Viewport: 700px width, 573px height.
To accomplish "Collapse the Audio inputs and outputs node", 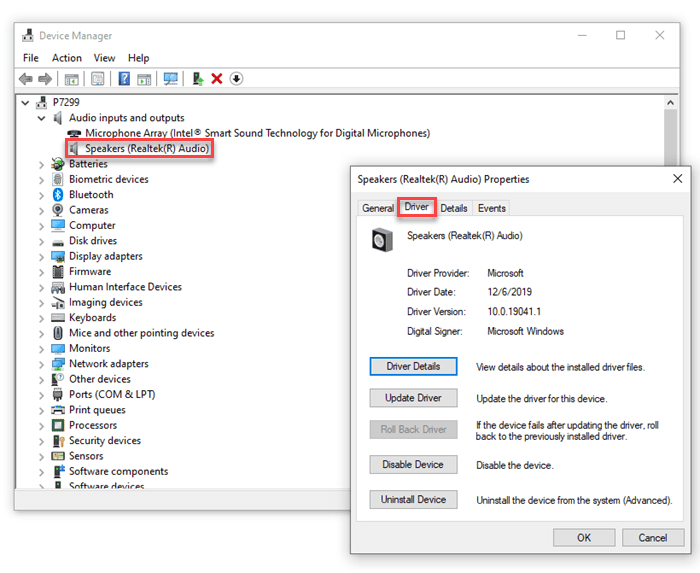I will coord(42,118).
